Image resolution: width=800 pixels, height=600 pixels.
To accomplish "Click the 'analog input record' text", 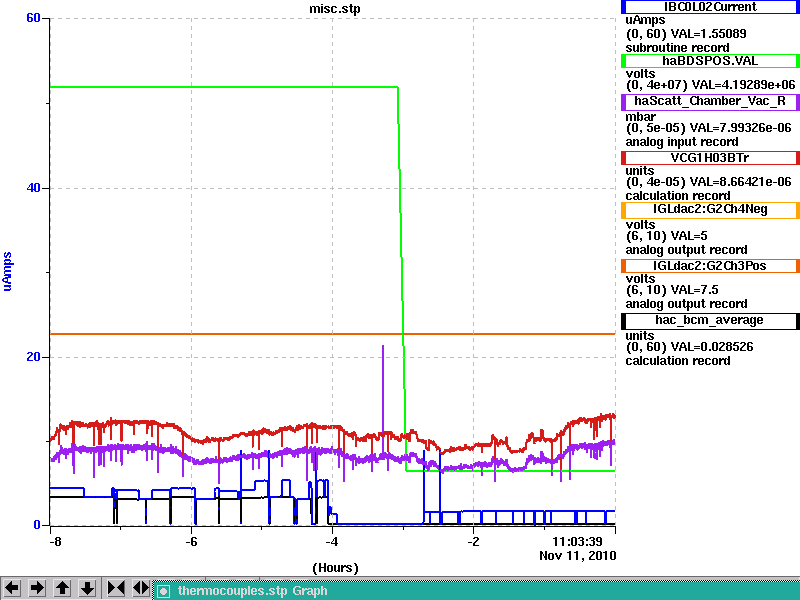I will (682, 142).
